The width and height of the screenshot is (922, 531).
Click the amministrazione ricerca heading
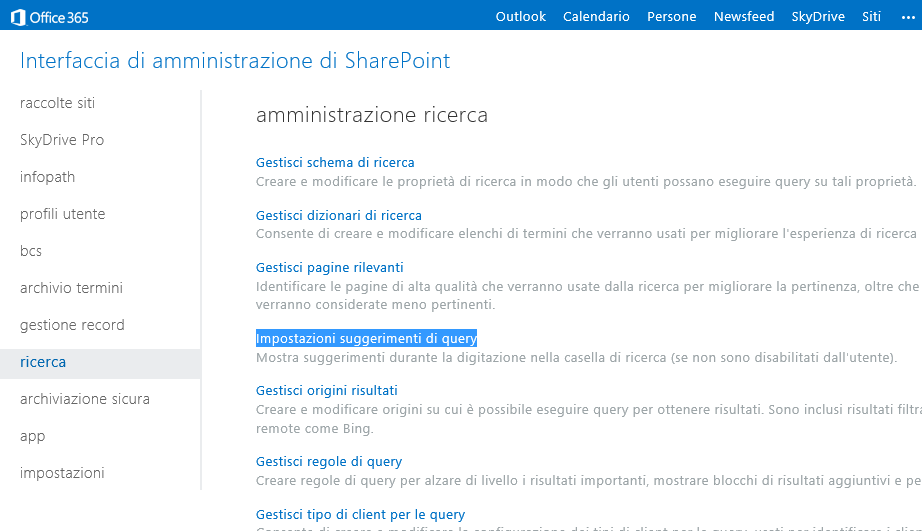tap(372, 115)
